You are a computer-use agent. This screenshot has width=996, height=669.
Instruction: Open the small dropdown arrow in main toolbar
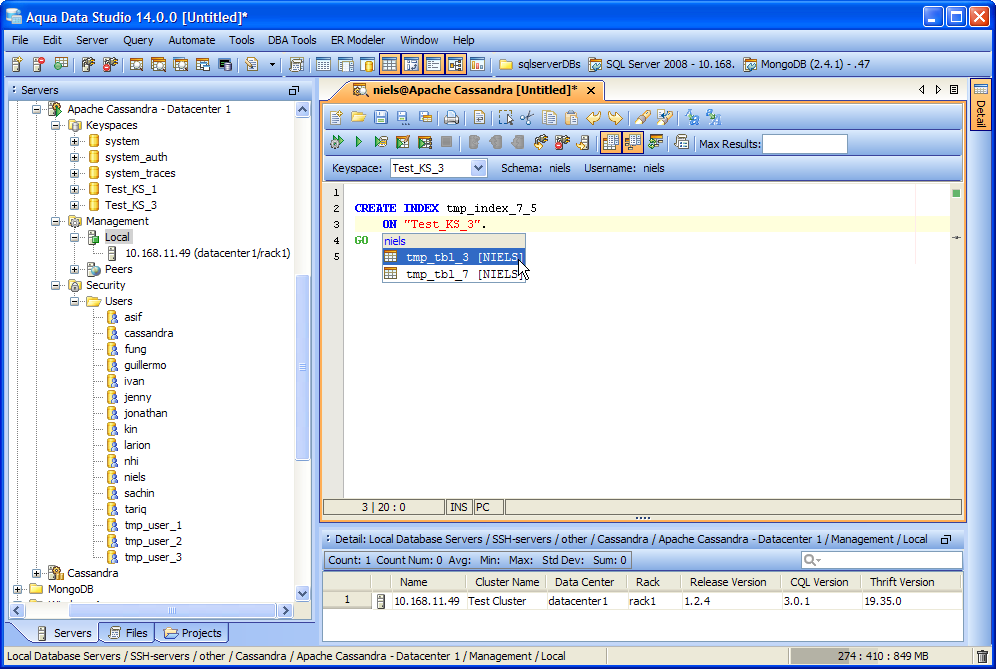[273, 64]
